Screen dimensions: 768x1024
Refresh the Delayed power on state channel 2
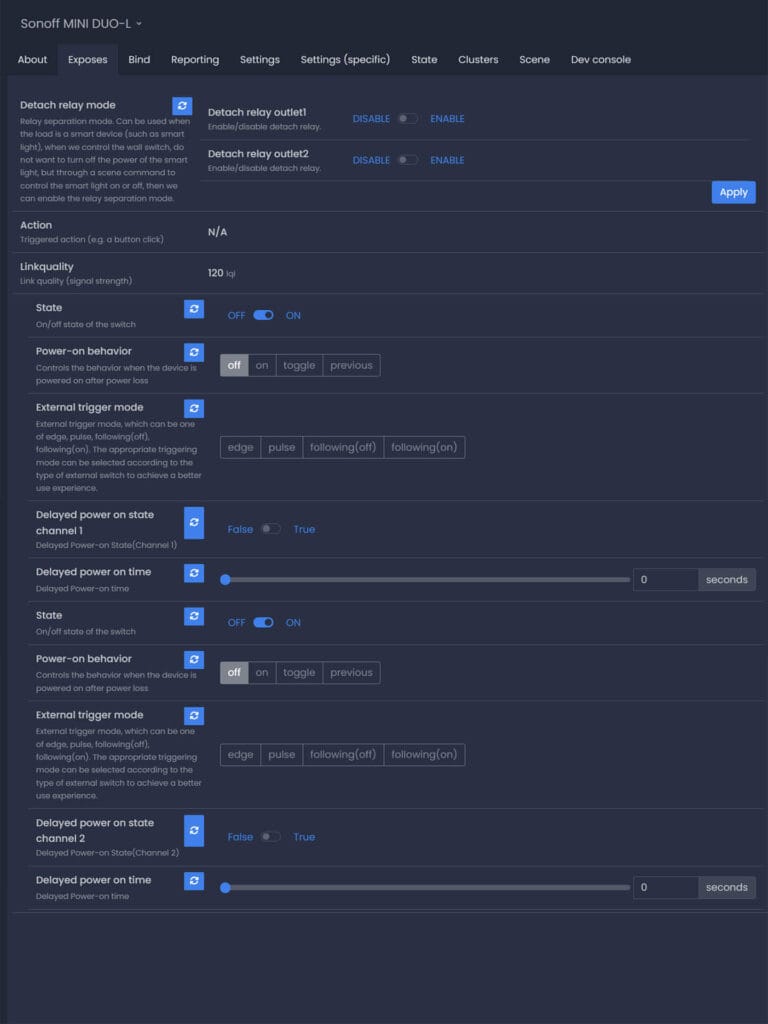point(194,831)
